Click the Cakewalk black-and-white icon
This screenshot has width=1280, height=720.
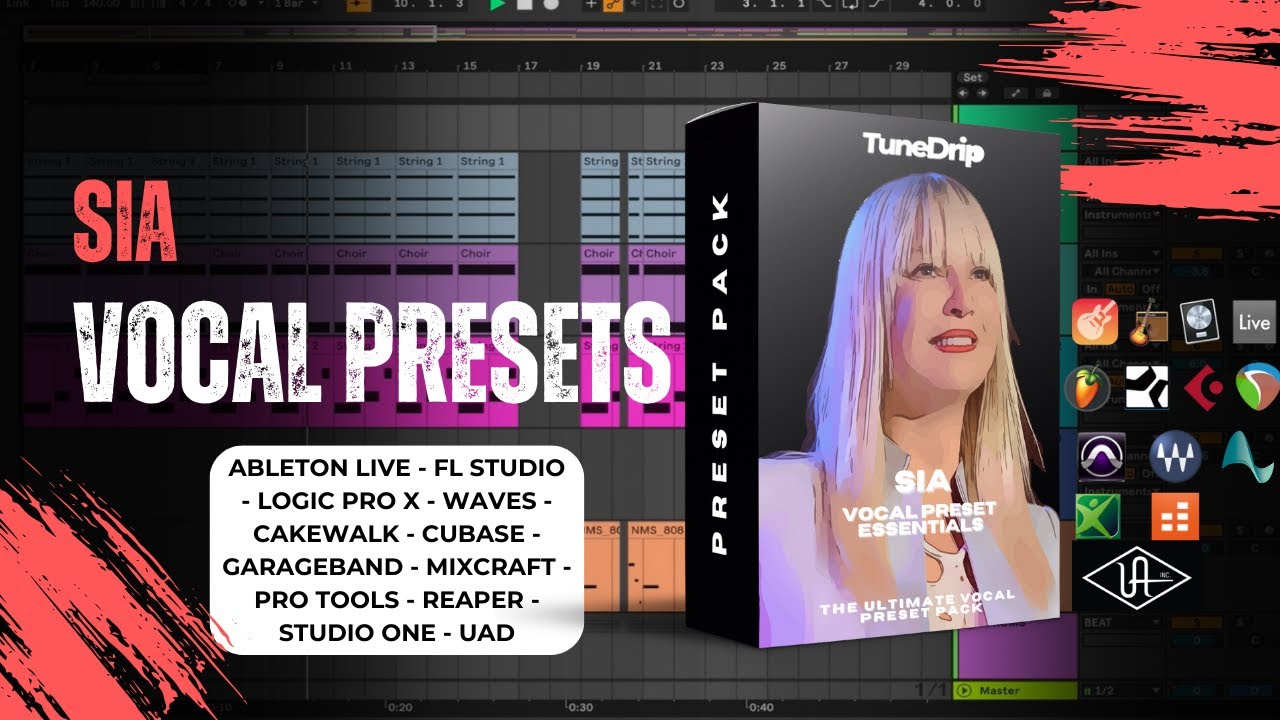1147,387
